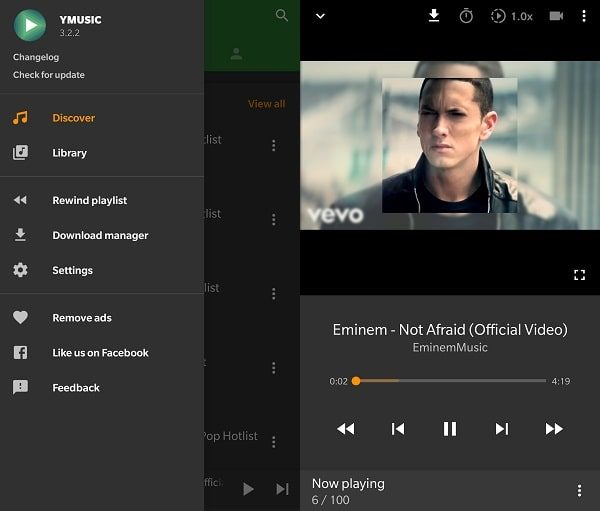The width and height of the screenshot is (600, 511).
Task: Go to previous track
Action: click(x=398, y=429)
